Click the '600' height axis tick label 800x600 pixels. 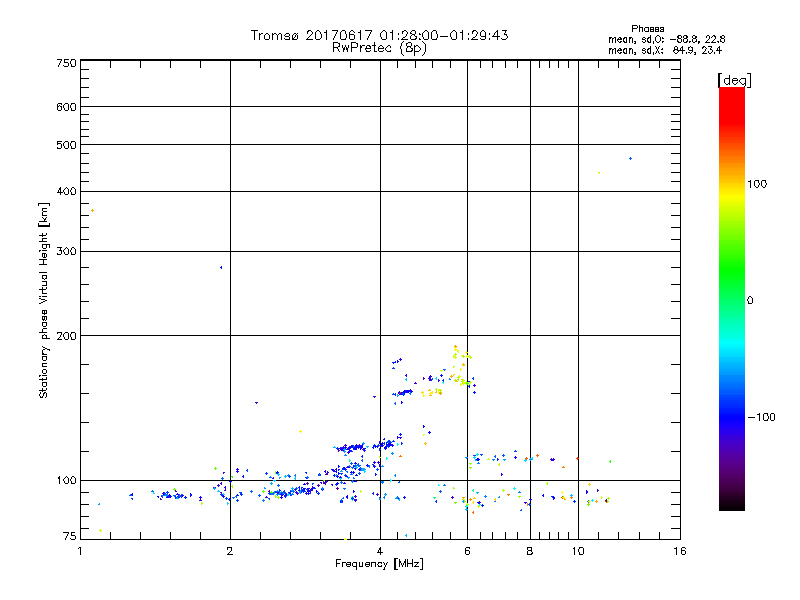click(x=66, y=107)
